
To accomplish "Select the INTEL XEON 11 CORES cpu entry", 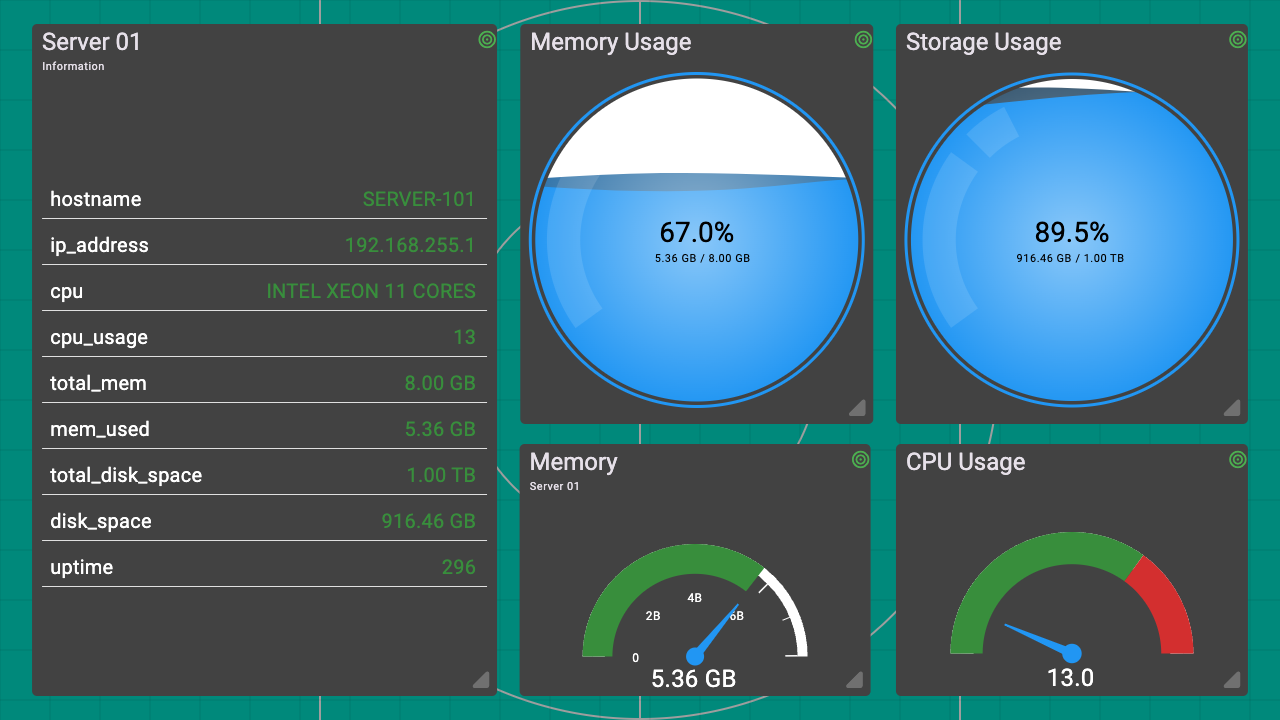I will tap(370, 291).
